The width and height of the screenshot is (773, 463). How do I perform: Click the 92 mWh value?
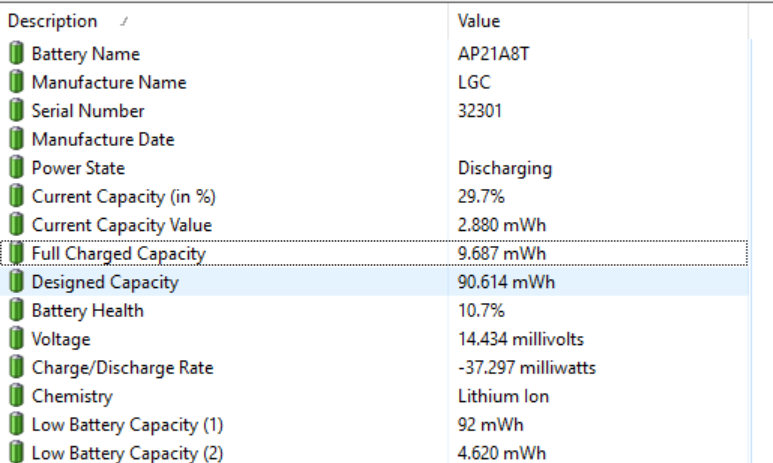491,426
